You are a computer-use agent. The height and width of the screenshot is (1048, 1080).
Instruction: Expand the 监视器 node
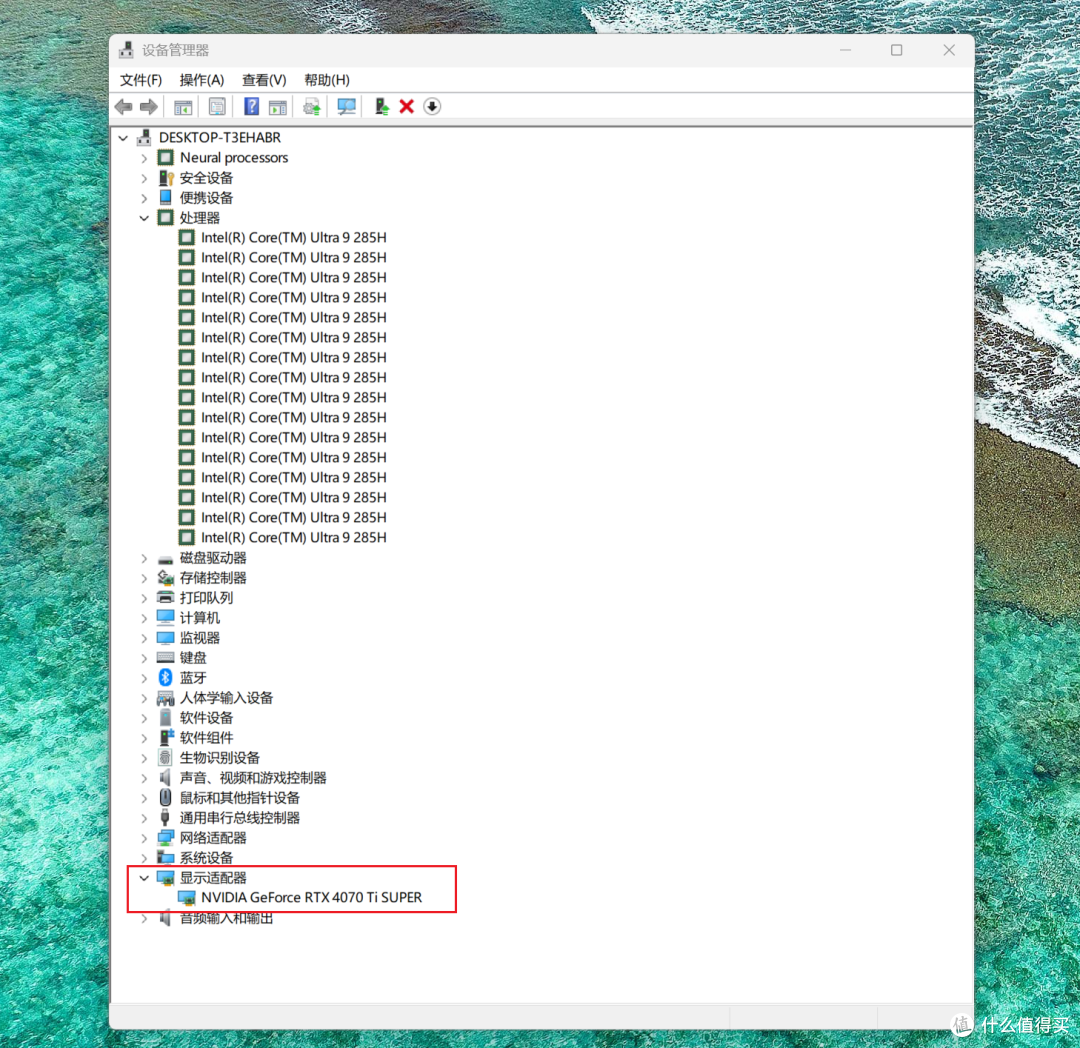coord(144,638)
